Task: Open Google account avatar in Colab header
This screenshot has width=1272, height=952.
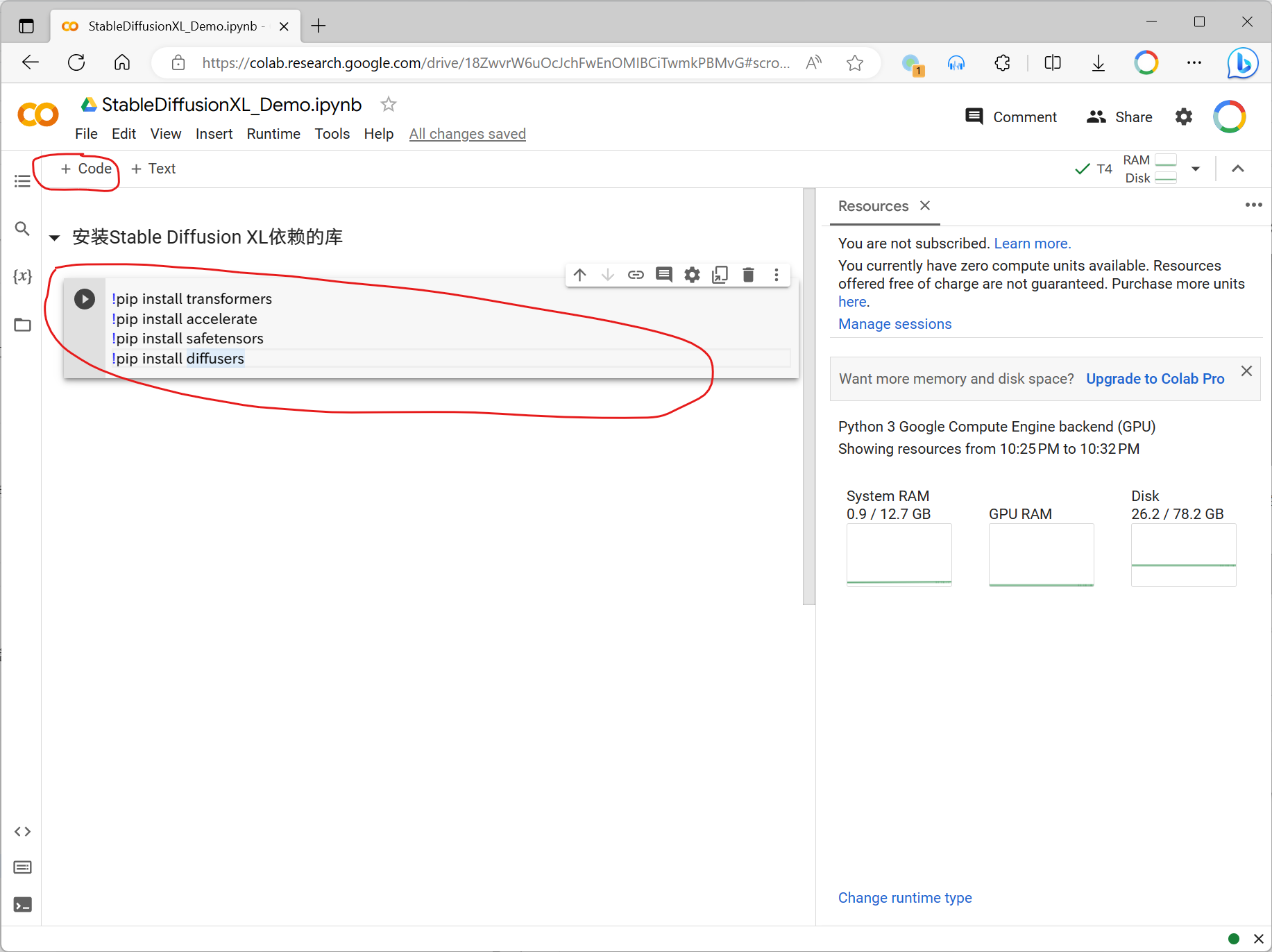Action: coord(1230,117)
